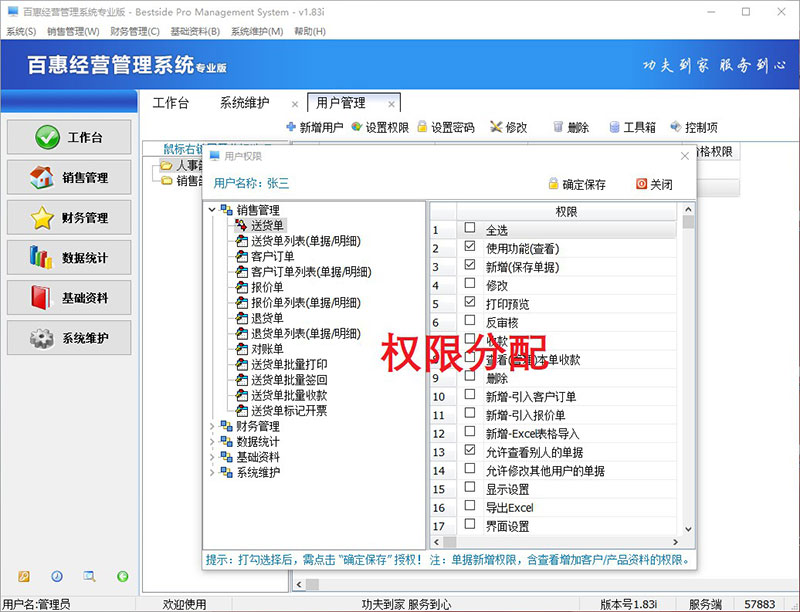Click permission list scroll down arrow
The width and height of the screenshot is (800, 612).
(x=688, y=529)
